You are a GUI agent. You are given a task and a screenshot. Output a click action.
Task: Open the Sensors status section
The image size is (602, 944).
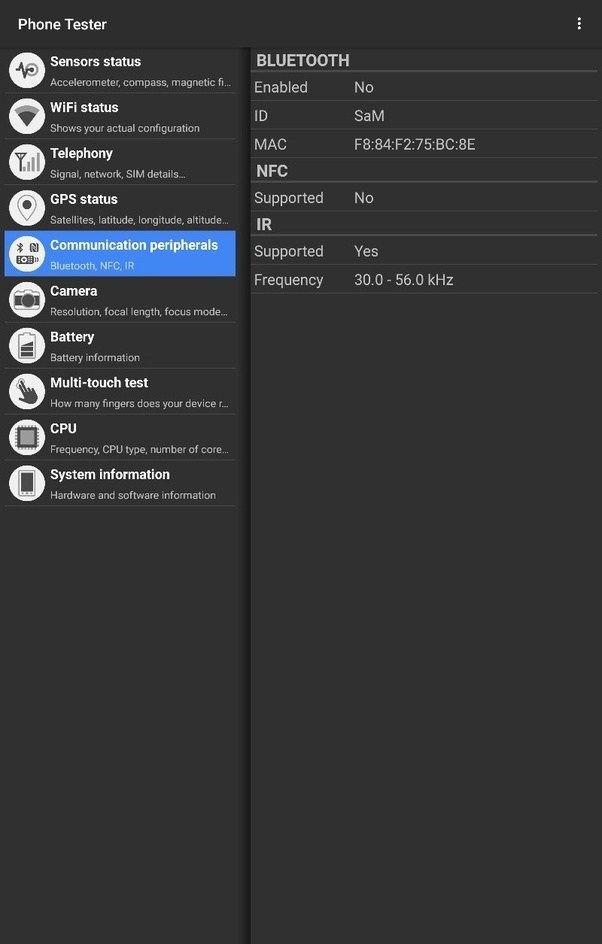[x=140, y=70]
